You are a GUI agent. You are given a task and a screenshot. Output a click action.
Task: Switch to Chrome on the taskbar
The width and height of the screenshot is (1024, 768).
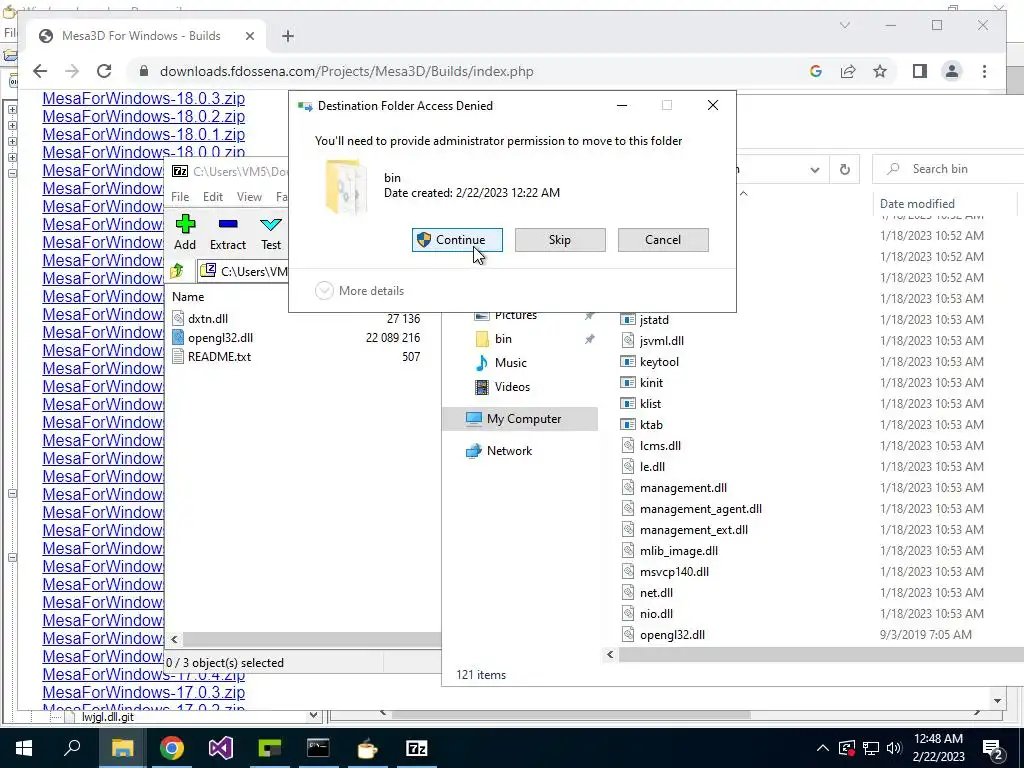point(172,748)
